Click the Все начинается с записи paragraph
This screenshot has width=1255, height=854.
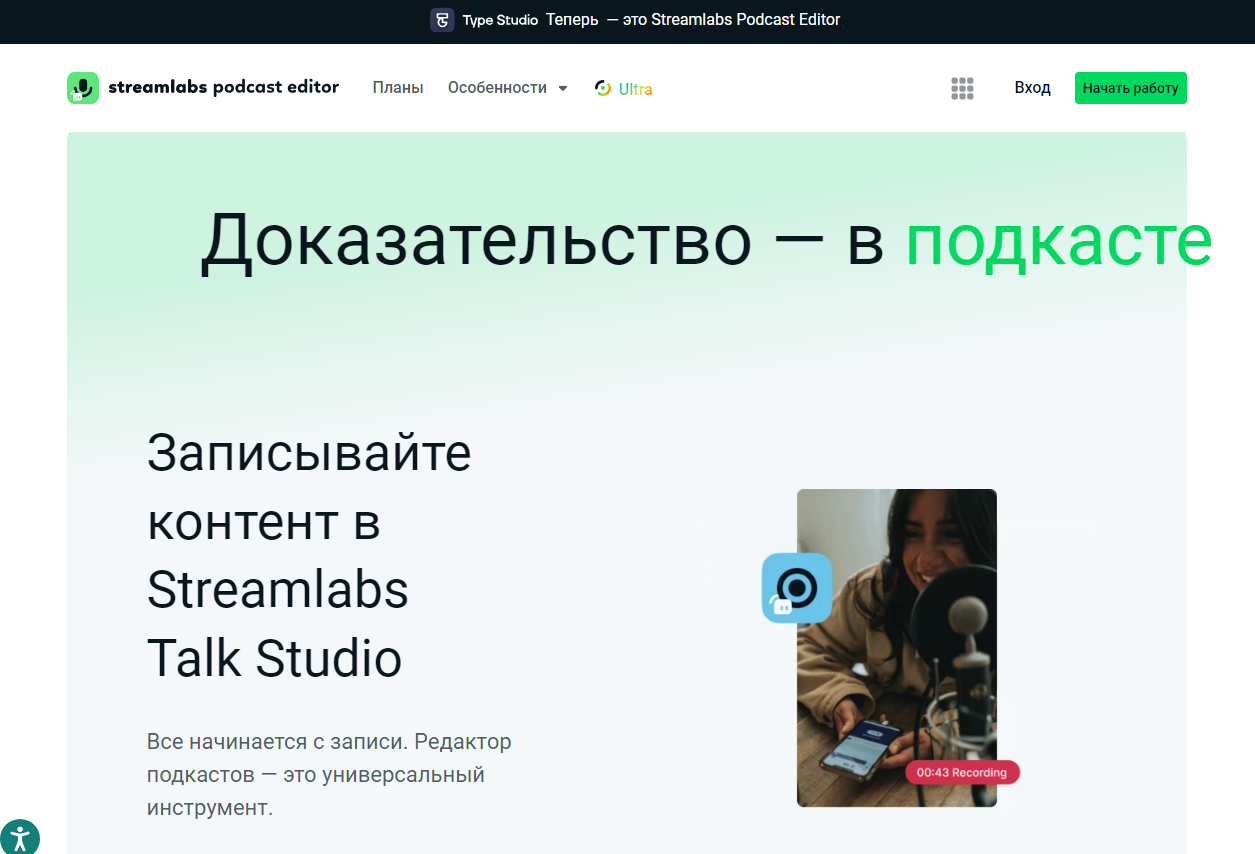(329, 775)
